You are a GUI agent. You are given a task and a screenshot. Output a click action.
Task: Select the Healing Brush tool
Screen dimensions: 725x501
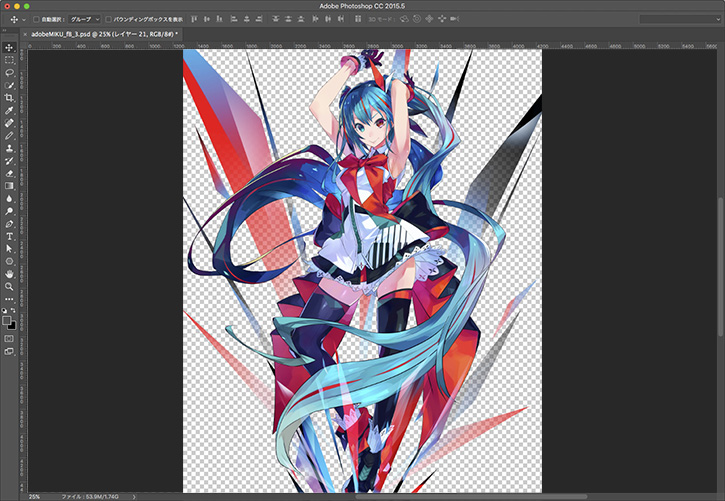[x=9, y=123]
